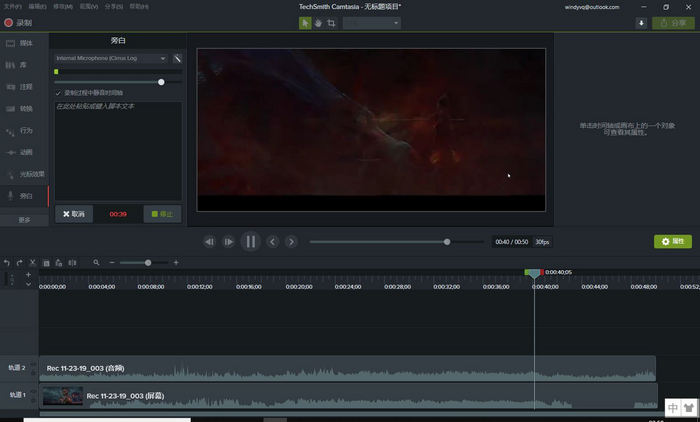The width and height of the screenshot is (700, 422).
Task: Open the Modify menu
Action: coord(63,7)
